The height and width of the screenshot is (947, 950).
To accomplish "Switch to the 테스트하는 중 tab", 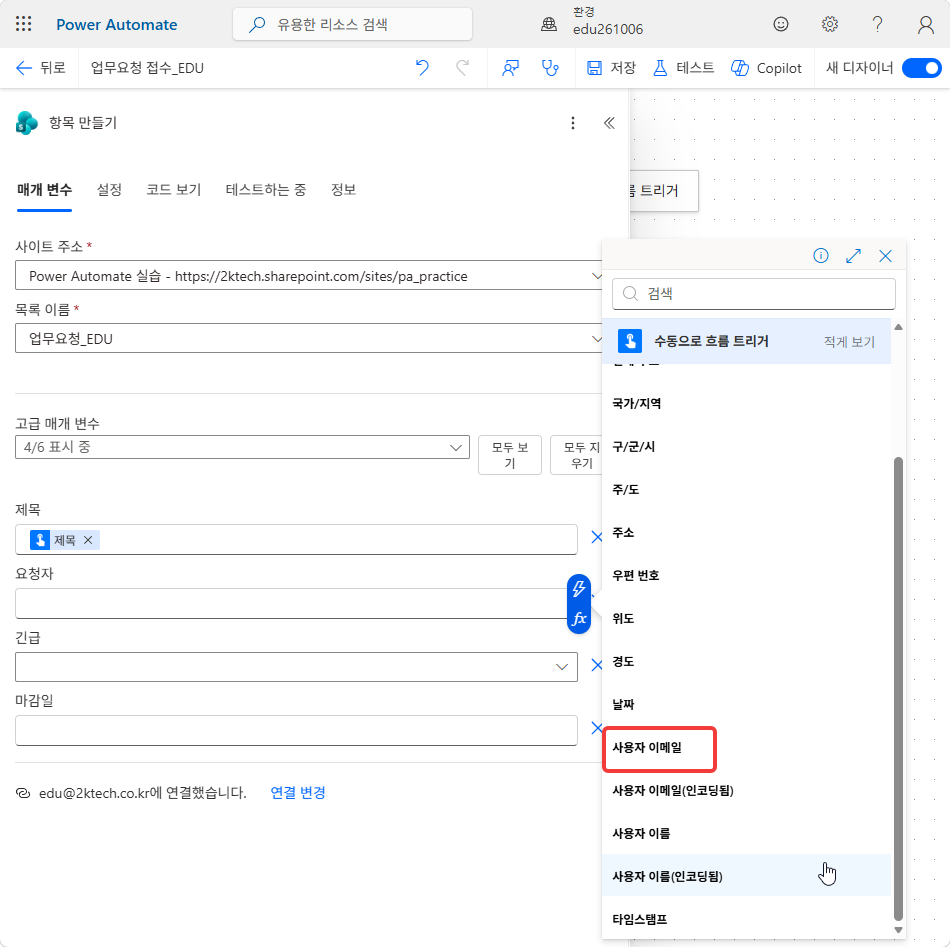I will [265, 190].
